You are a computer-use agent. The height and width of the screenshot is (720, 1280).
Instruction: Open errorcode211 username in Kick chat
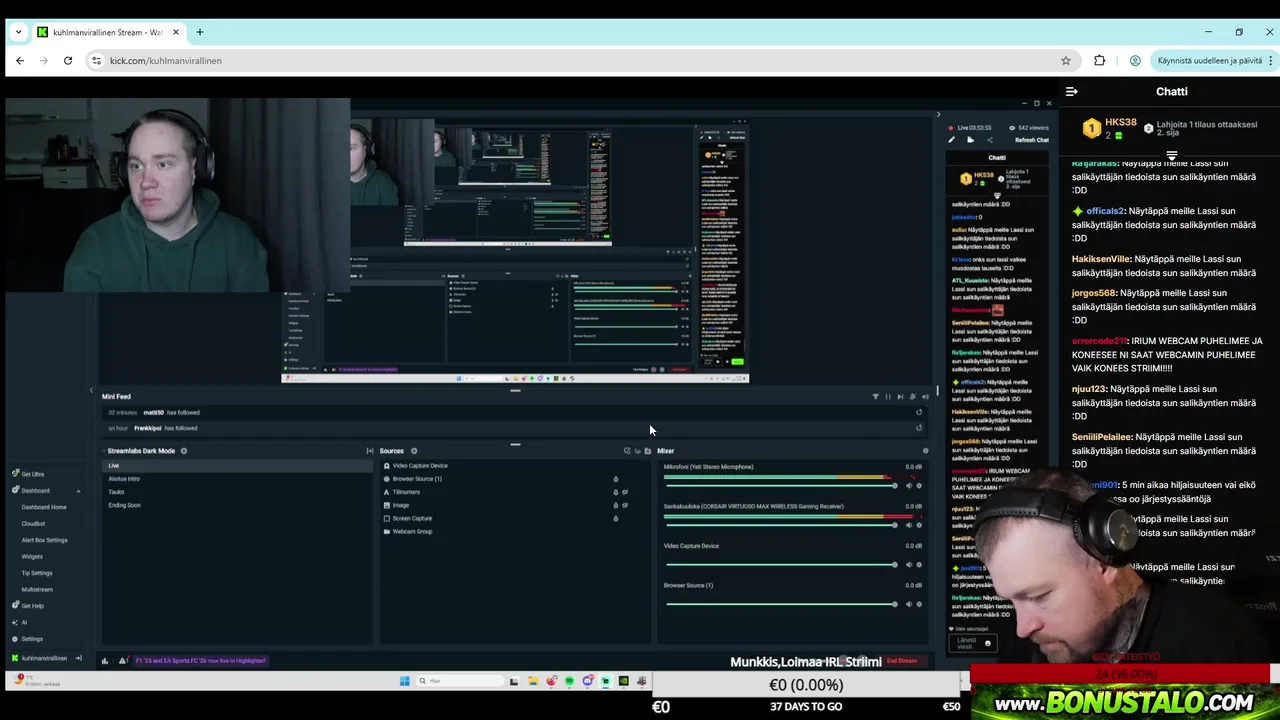click(x=1099, y=341)
